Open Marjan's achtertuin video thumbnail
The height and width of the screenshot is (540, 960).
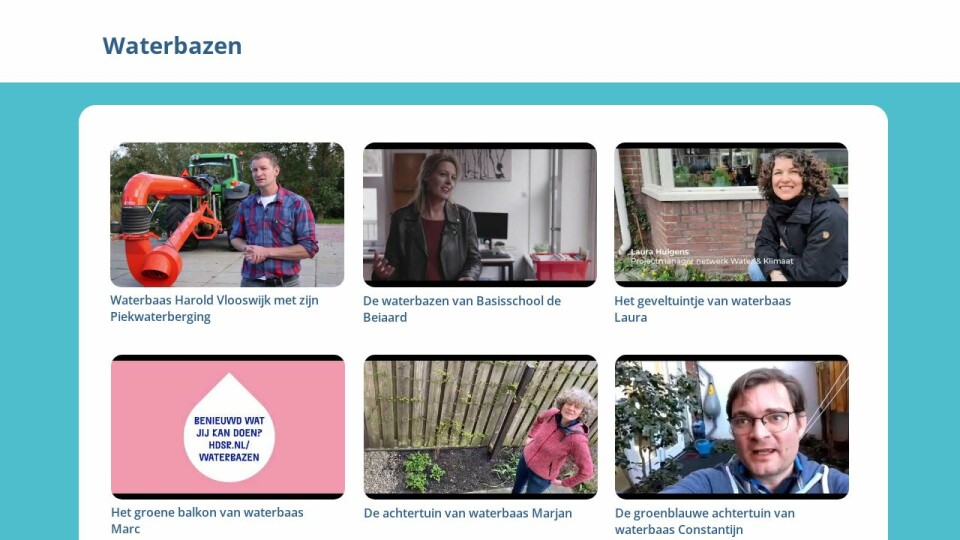coord(481,427)
